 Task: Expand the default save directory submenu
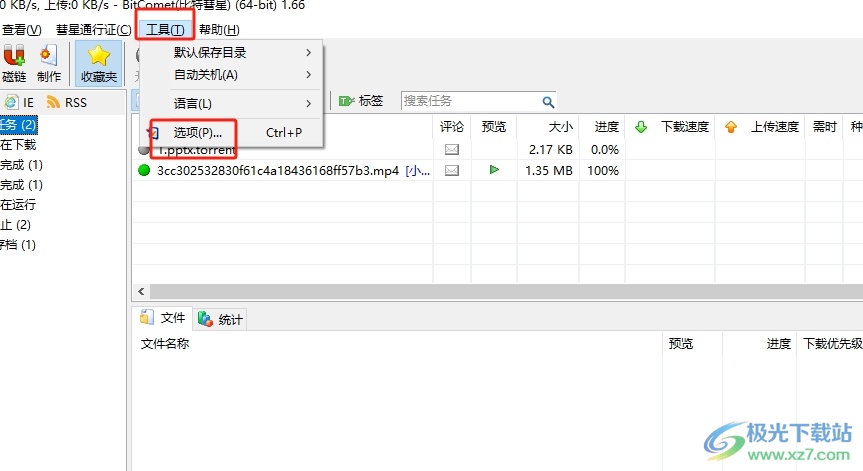point(231,53)
